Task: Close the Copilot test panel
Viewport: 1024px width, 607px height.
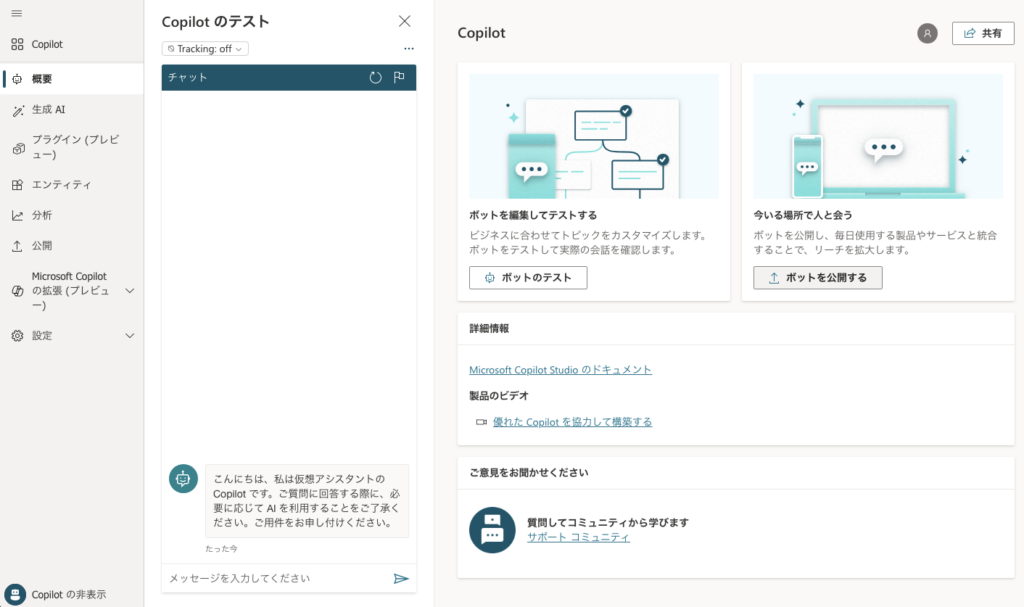Action: pyautogui.click(x=404, y=21)
